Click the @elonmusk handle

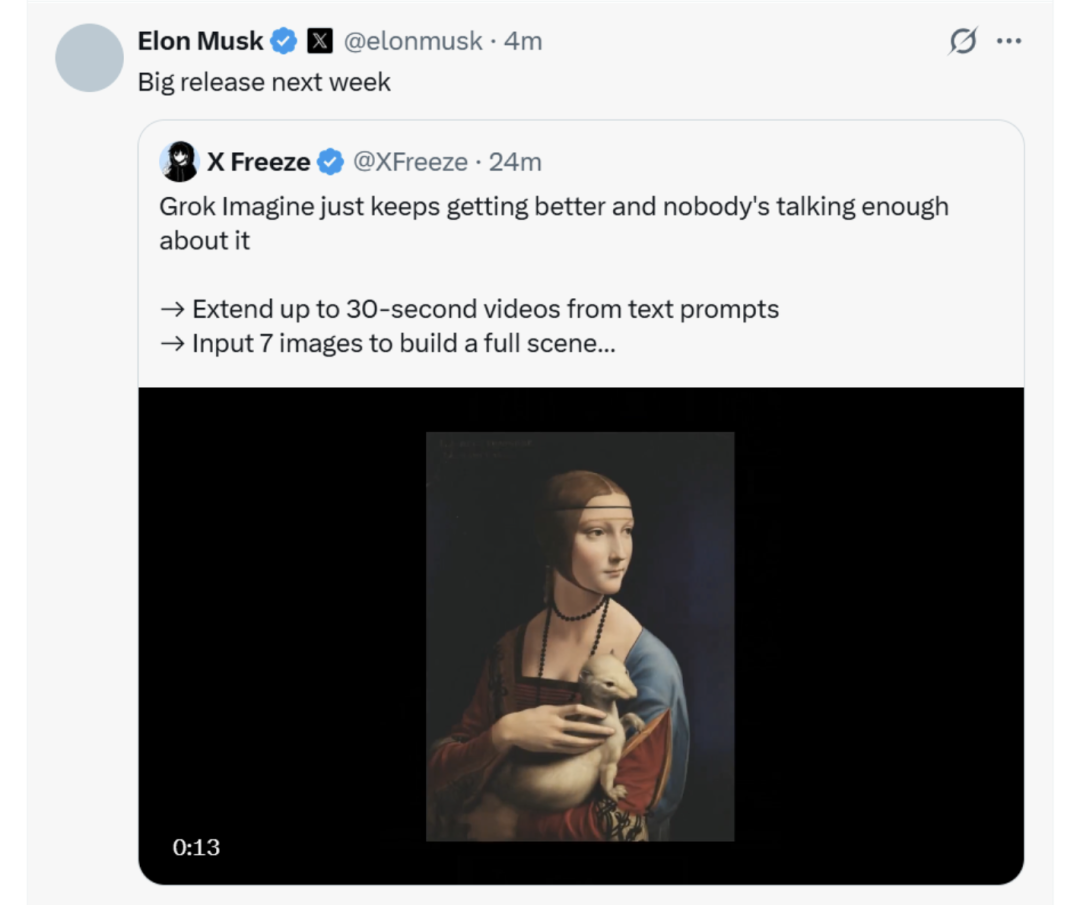410,41
